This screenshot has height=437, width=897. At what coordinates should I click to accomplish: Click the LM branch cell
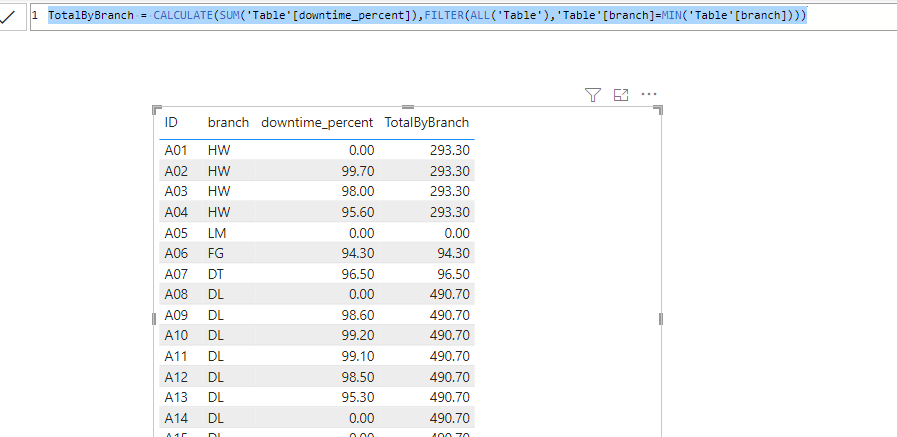coord(218,233)
